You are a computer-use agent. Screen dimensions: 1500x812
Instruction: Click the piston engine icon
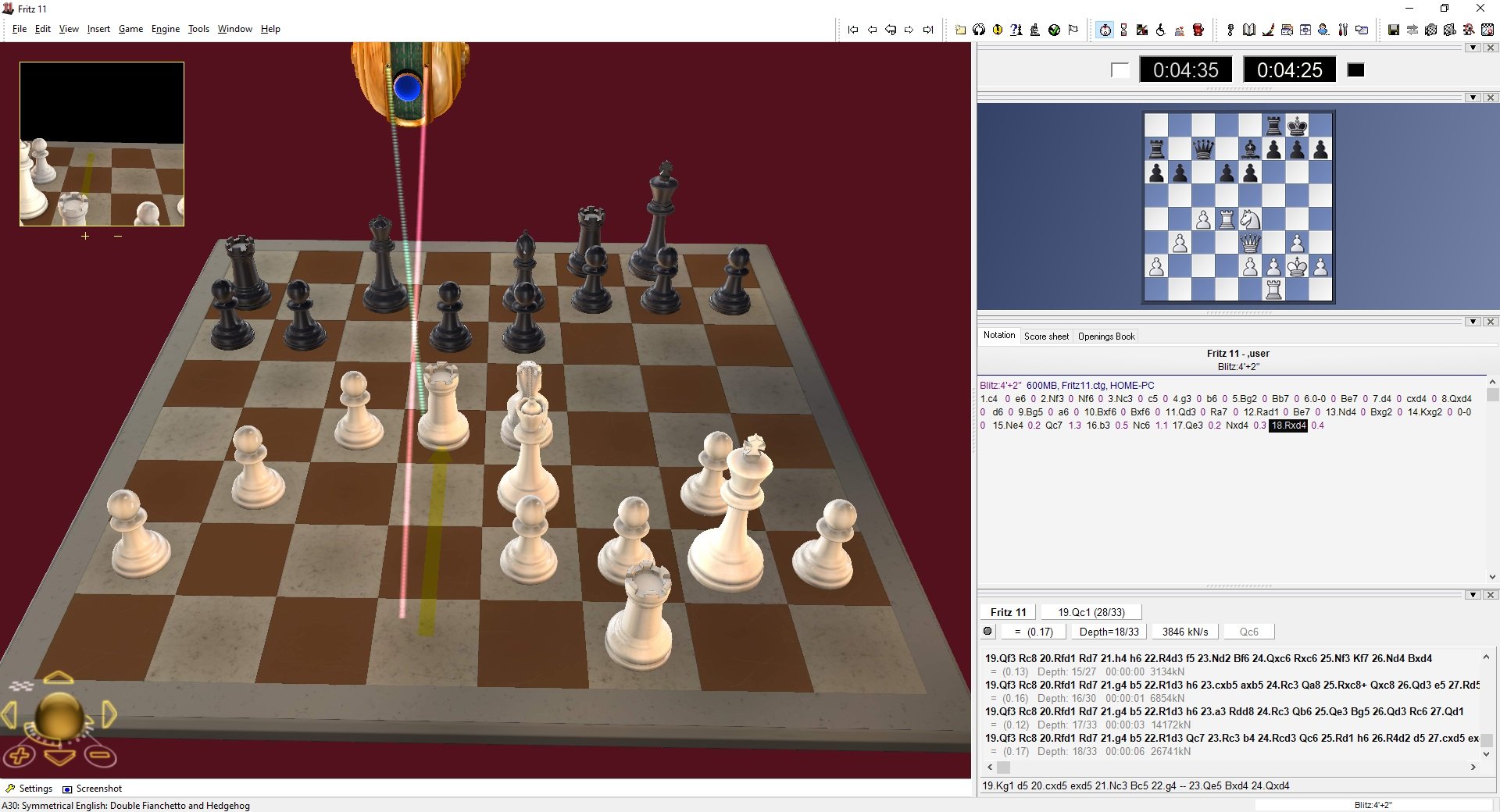1230,30
